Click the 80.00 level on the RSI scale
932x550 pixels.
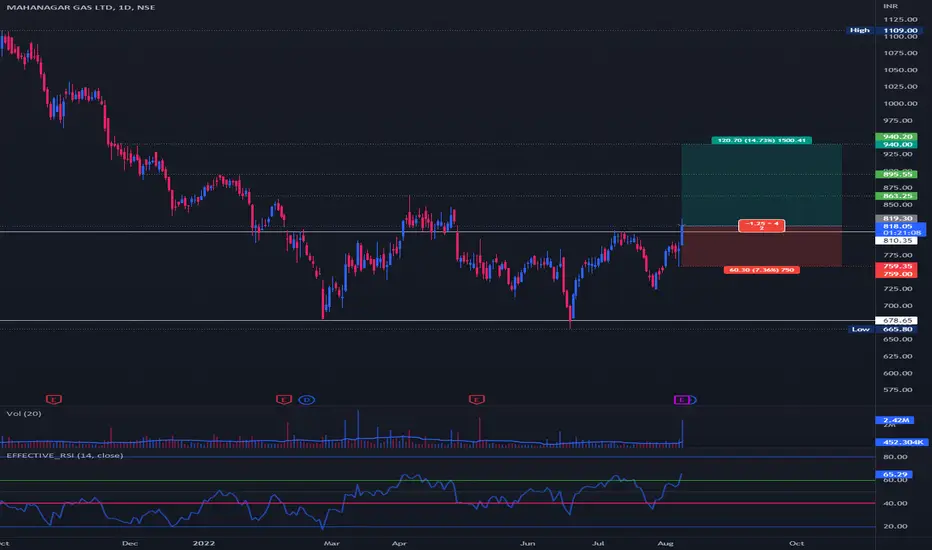point(895,457)
